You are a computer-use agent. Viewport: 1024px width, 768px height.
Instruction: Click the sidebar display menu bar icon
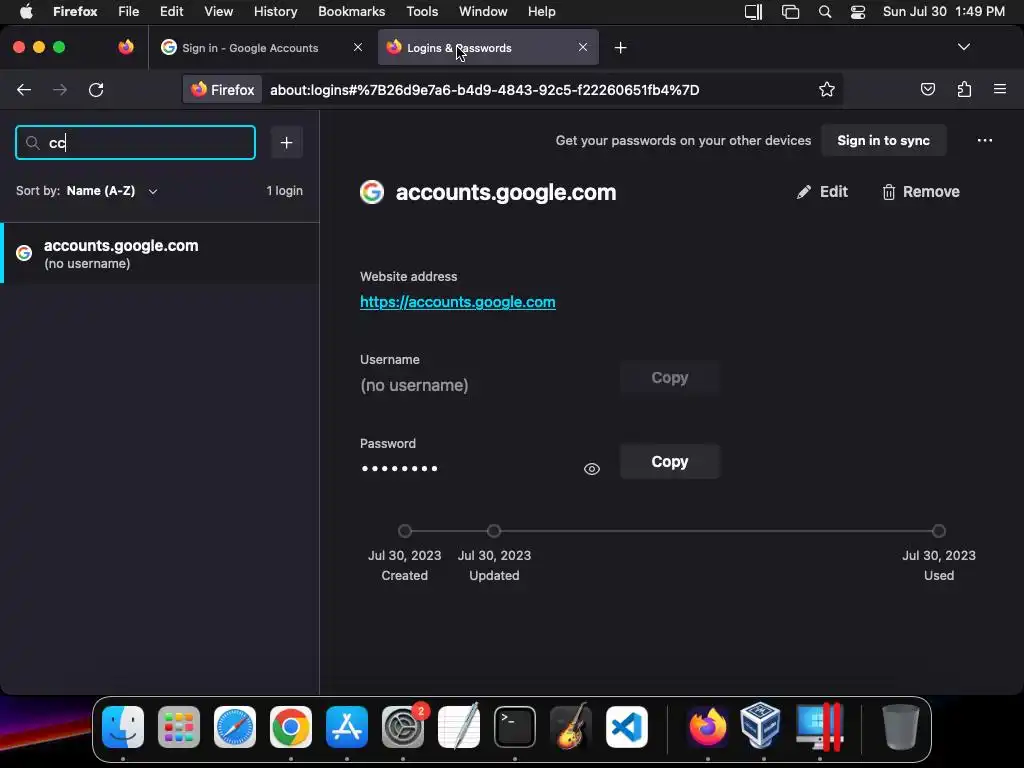pyautogui.click(x=754, y=12)
